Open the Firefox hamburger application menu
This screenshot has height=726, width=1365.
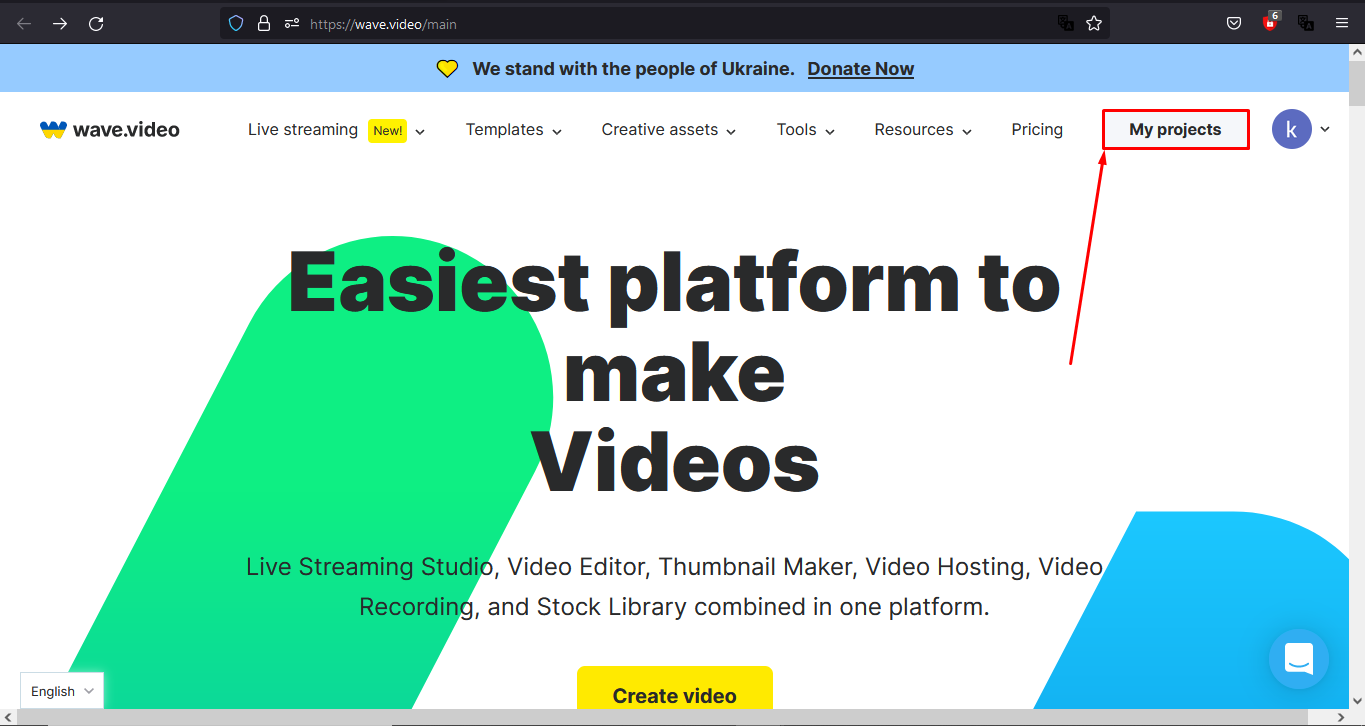pos(1341,23)
